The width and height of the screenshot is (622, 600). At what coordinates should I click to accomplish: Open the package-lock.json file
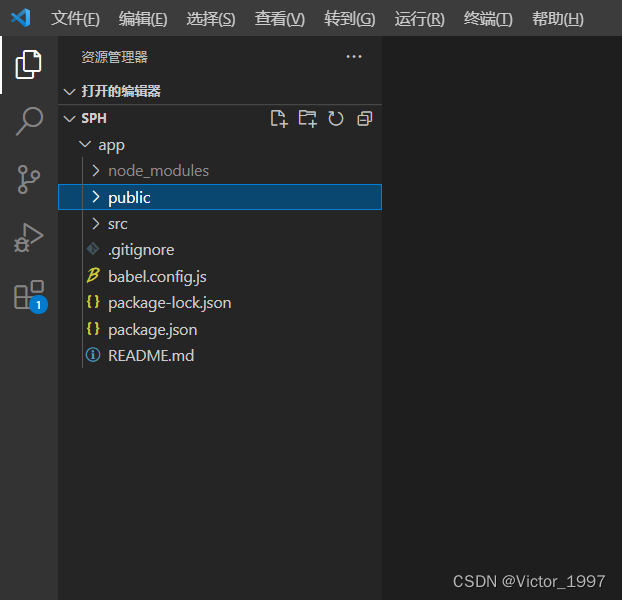[169, 303]
